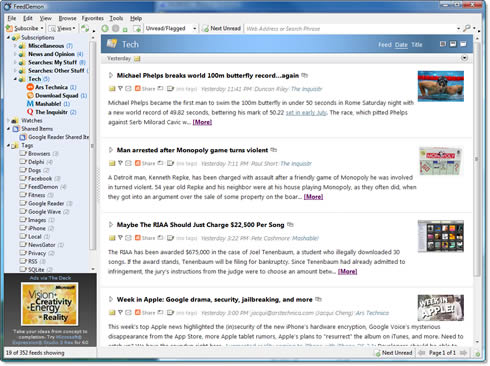Viewport: 490px width, 366px height.
Task: Click the Microsoft Vision Creativity ad image
Action: (x=50, y=304)
